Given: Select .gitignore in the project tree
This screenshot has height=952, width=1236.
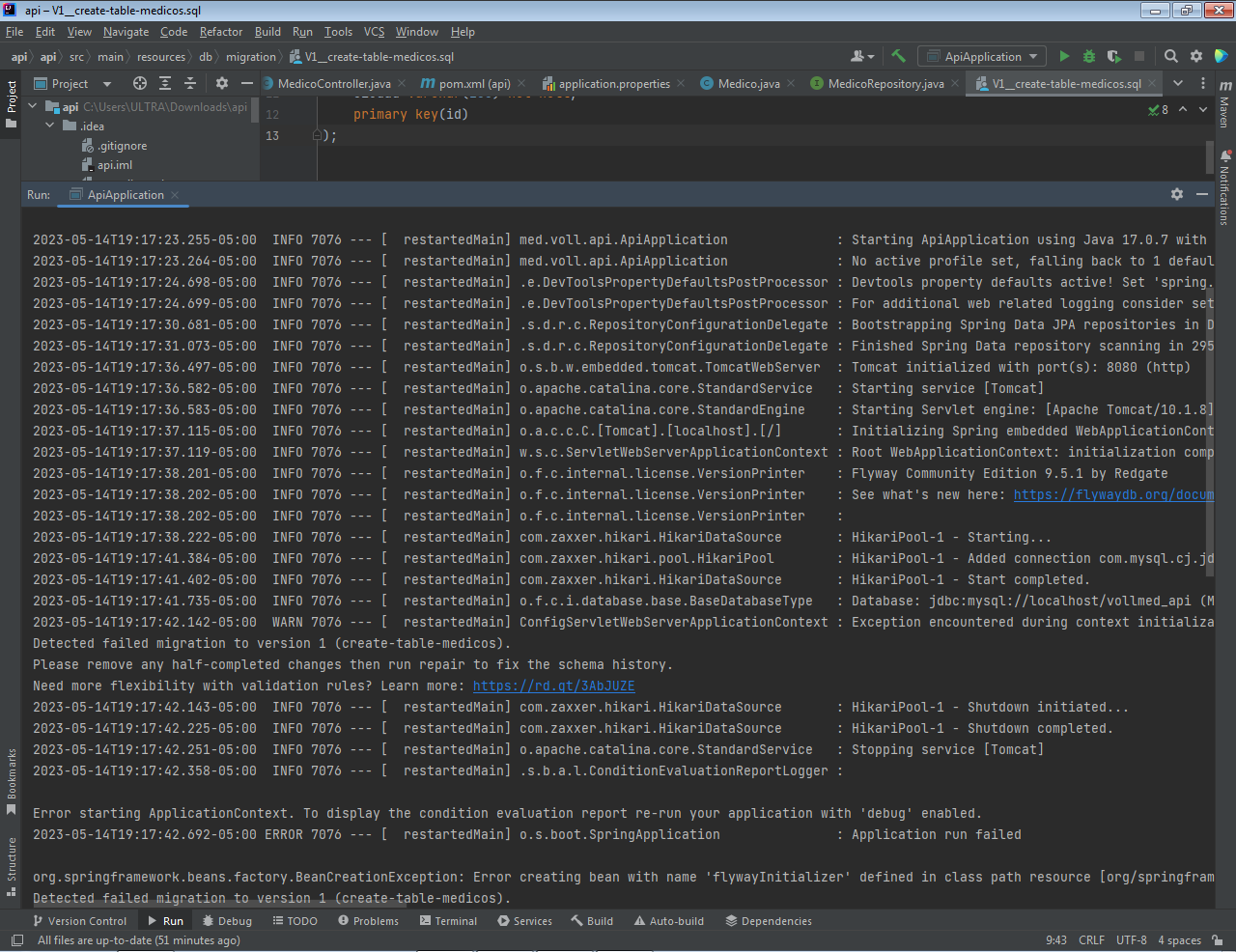Looking at the screenshot, I should [122, 146].
